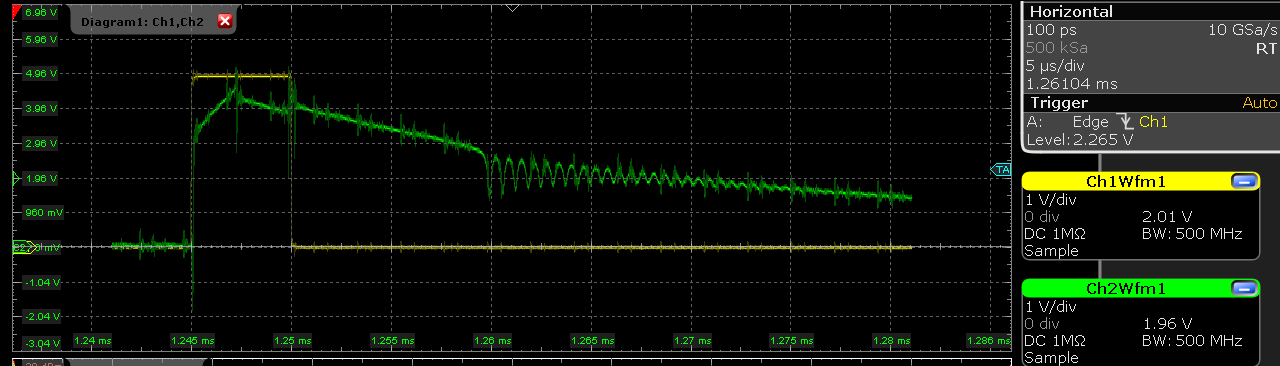Click the trigger position marker atop the grid
This screenshot has height=366, width=1280.
(512, 6)
